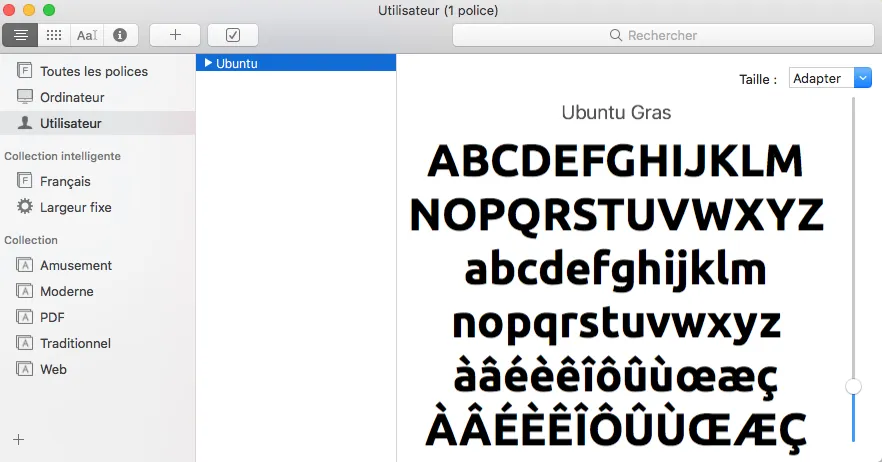Switch to custom text preview mode

pos(87,35)
